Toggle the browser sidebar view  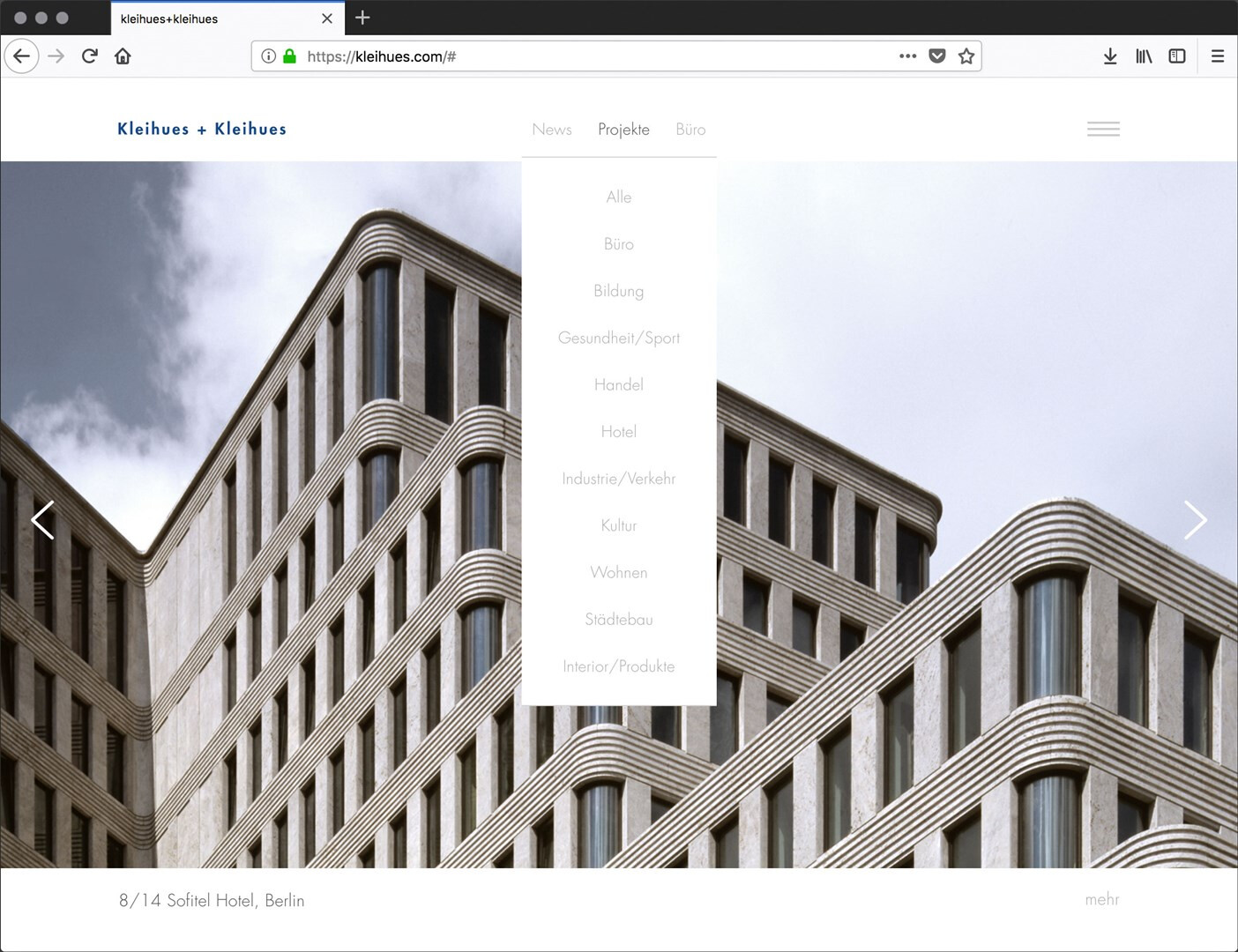[x=1177, y=56]
